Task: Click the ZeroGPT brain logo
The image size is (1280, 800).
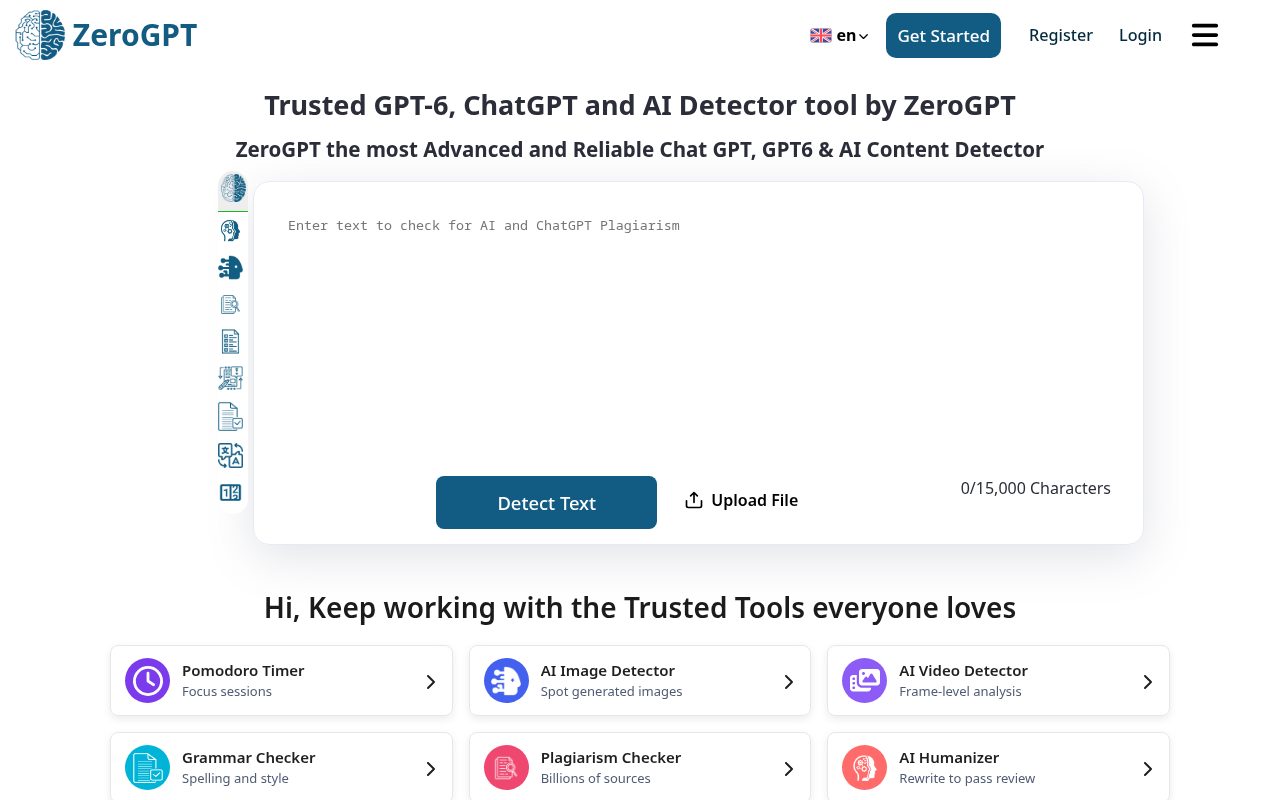Action: coord(40,35)
